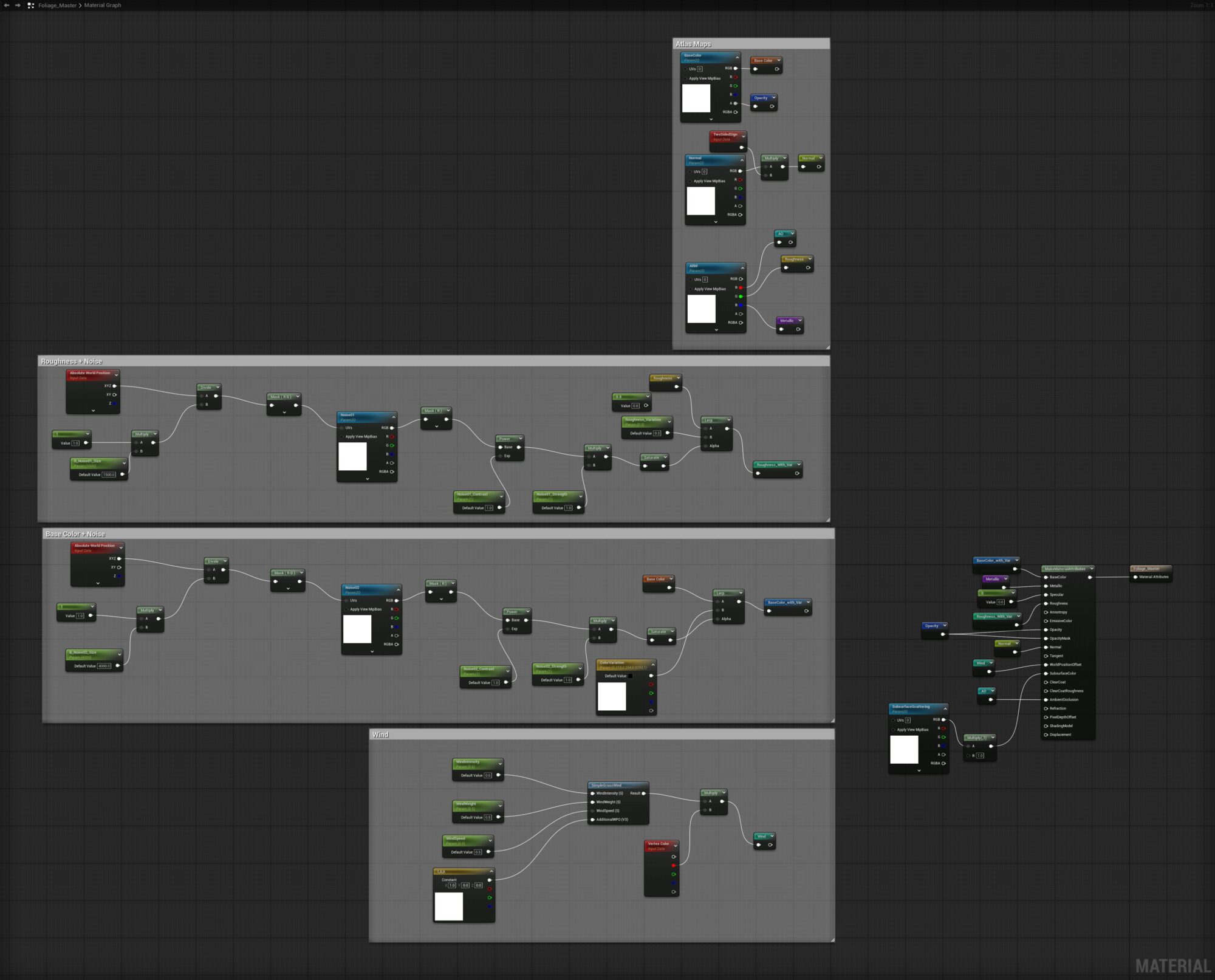Select Material Graph in the breadcrumb
Viewport: 1215px width, 980px height.
103,5
